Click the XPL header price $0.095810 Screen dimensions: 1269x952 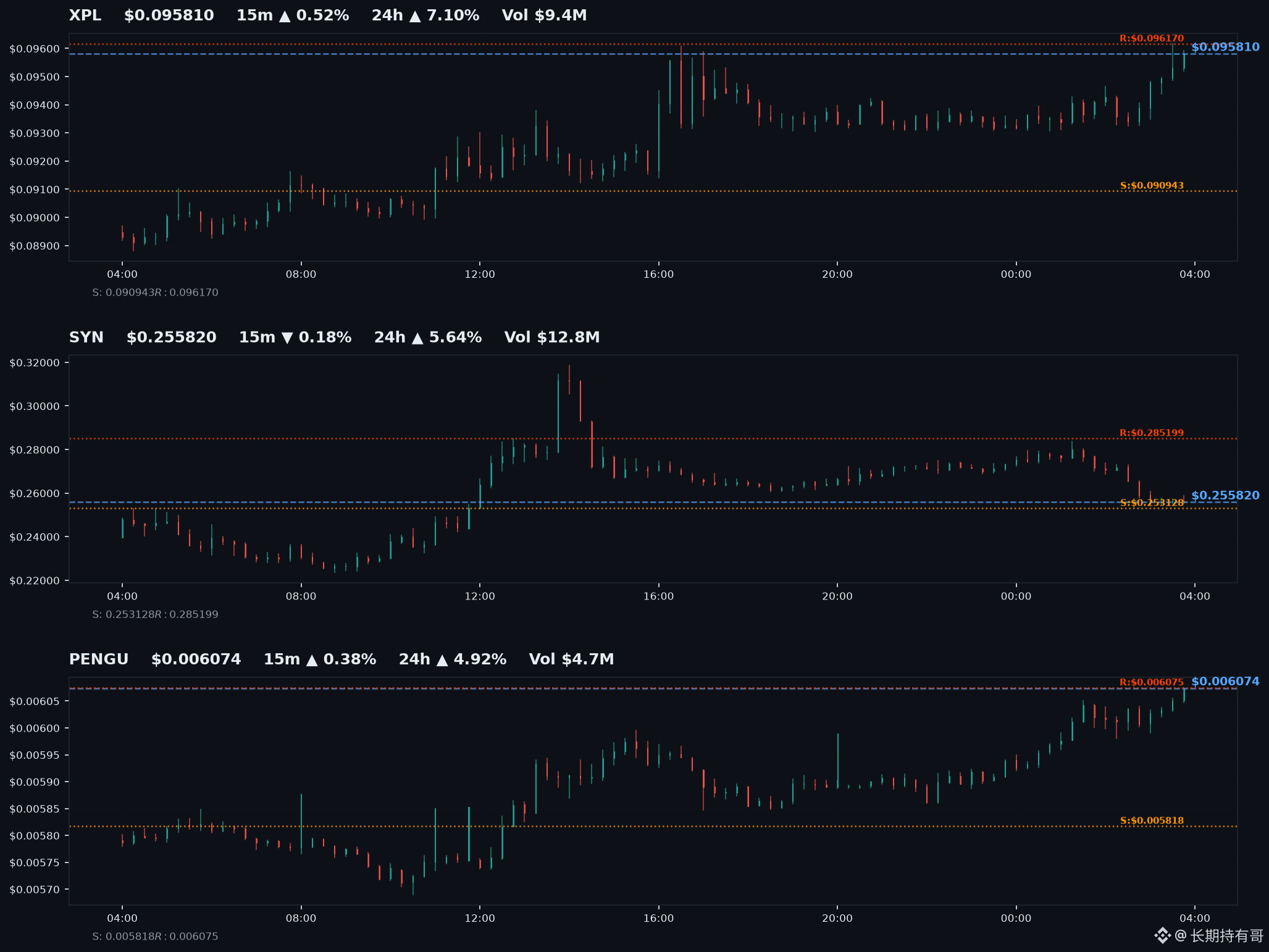point(169,15)
